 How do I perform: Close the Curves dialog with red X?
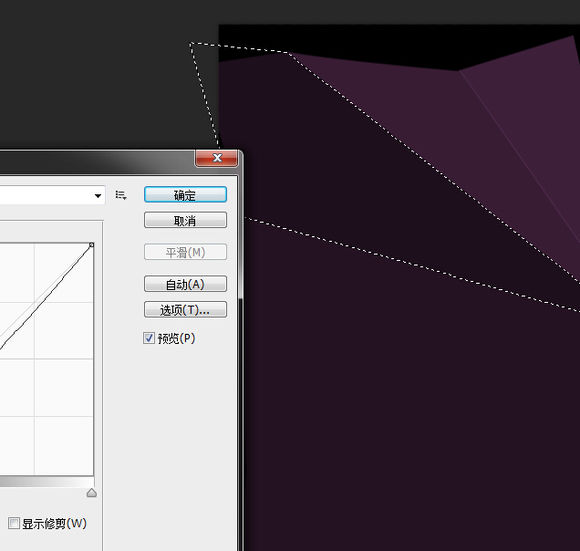[x=217, y=158]
